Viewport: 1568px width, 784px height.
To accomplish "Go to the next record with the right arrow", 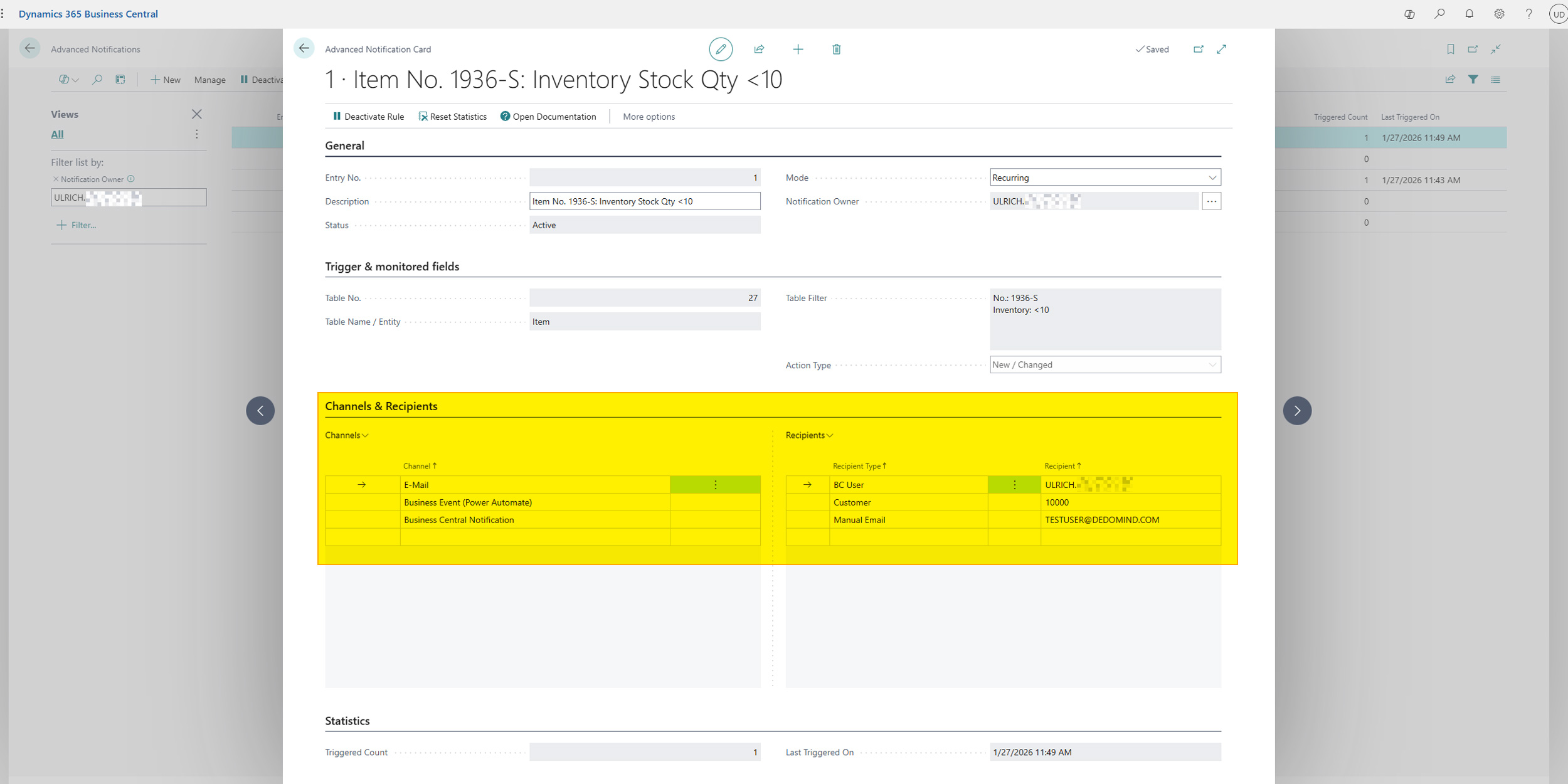I will (x=1297, y=411).
